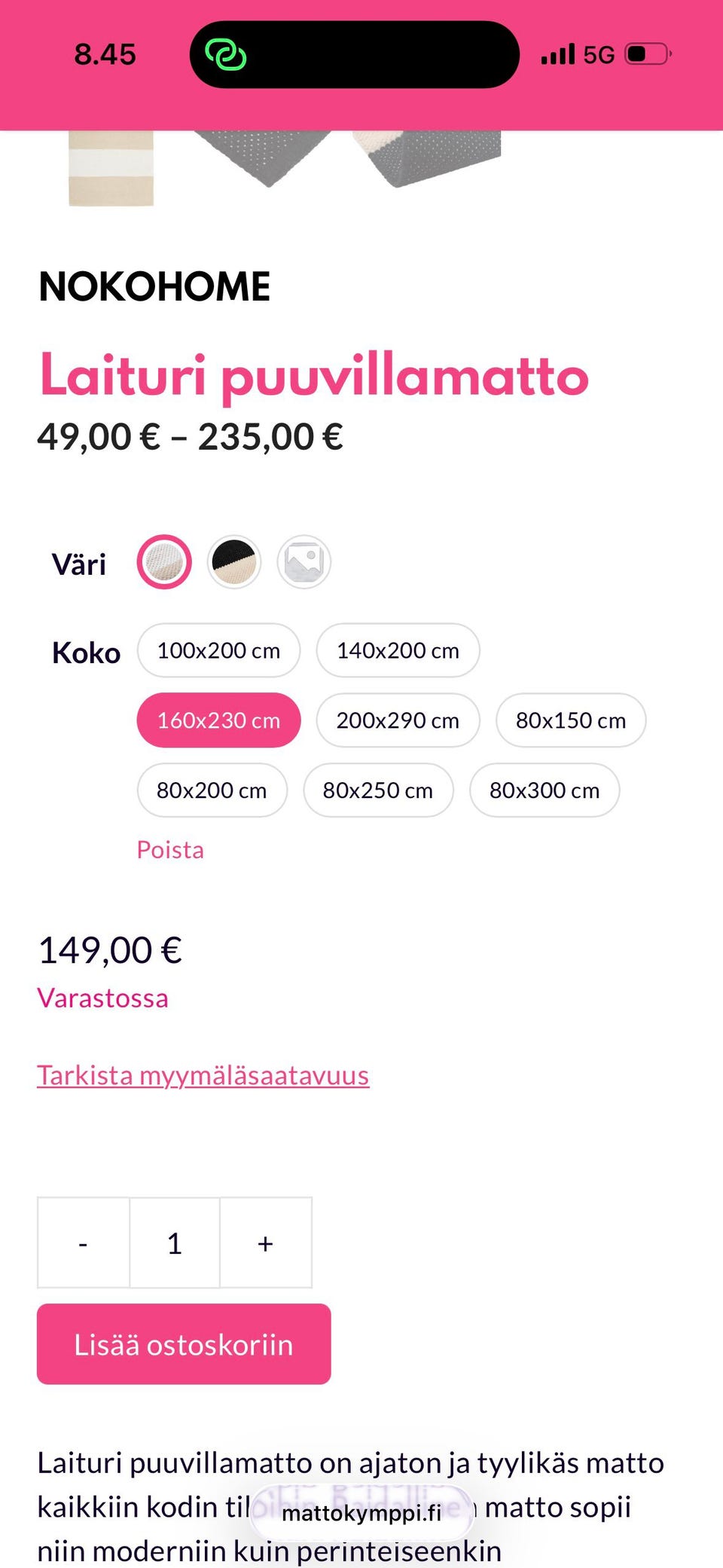Select the beige-white color swatch
Screen dimensions: 723x1568
[x=164, y=562]
